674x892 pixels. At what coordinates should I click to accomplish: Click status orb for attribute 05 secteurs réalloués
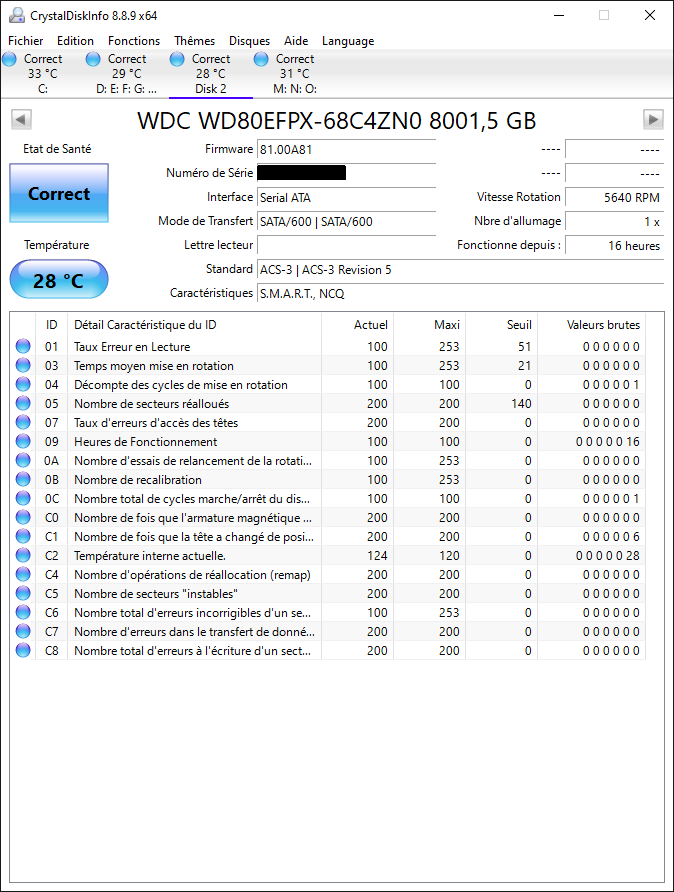coord(23,403)
